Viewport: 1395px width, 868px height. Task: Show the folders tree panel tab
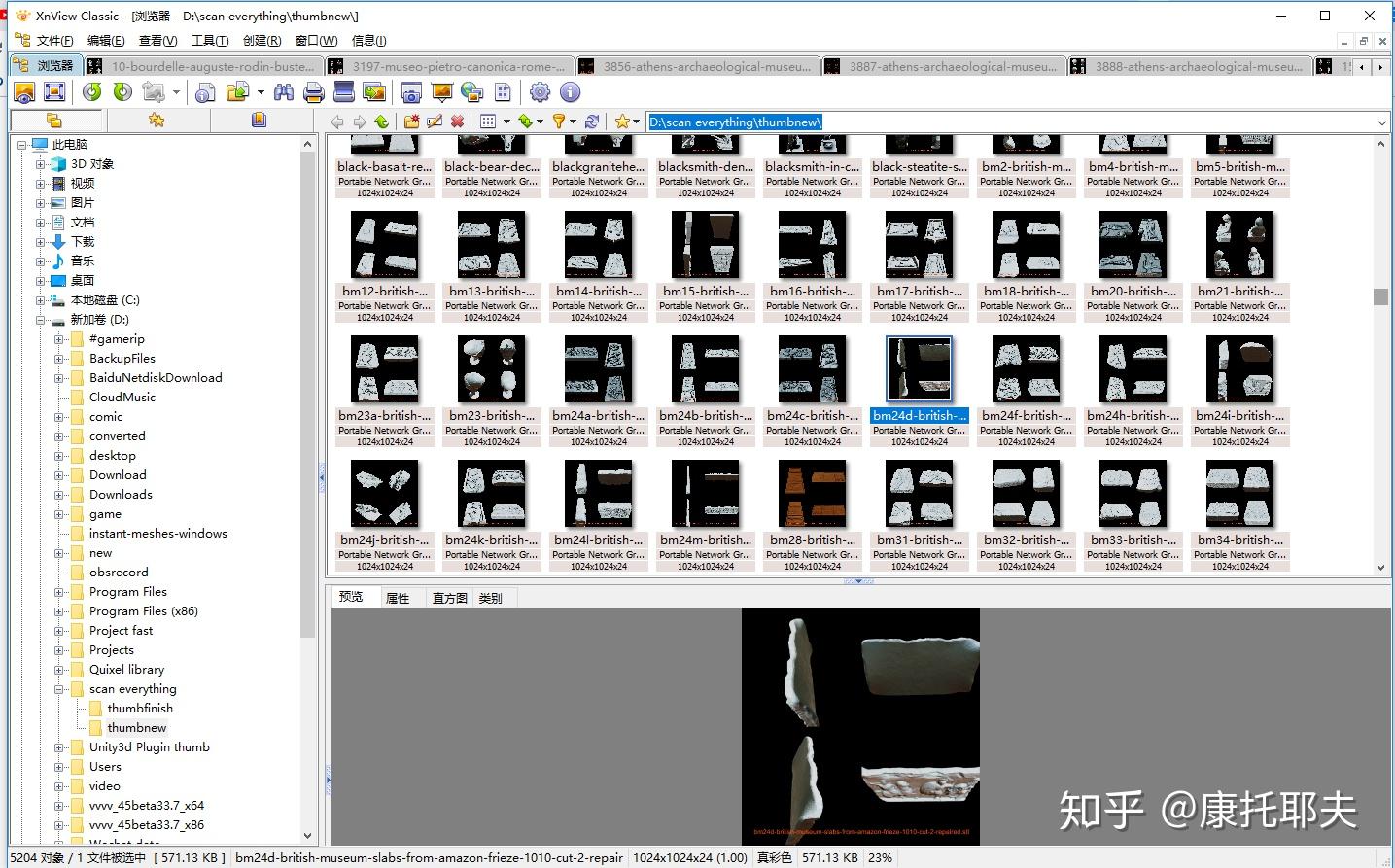[54, 121]
